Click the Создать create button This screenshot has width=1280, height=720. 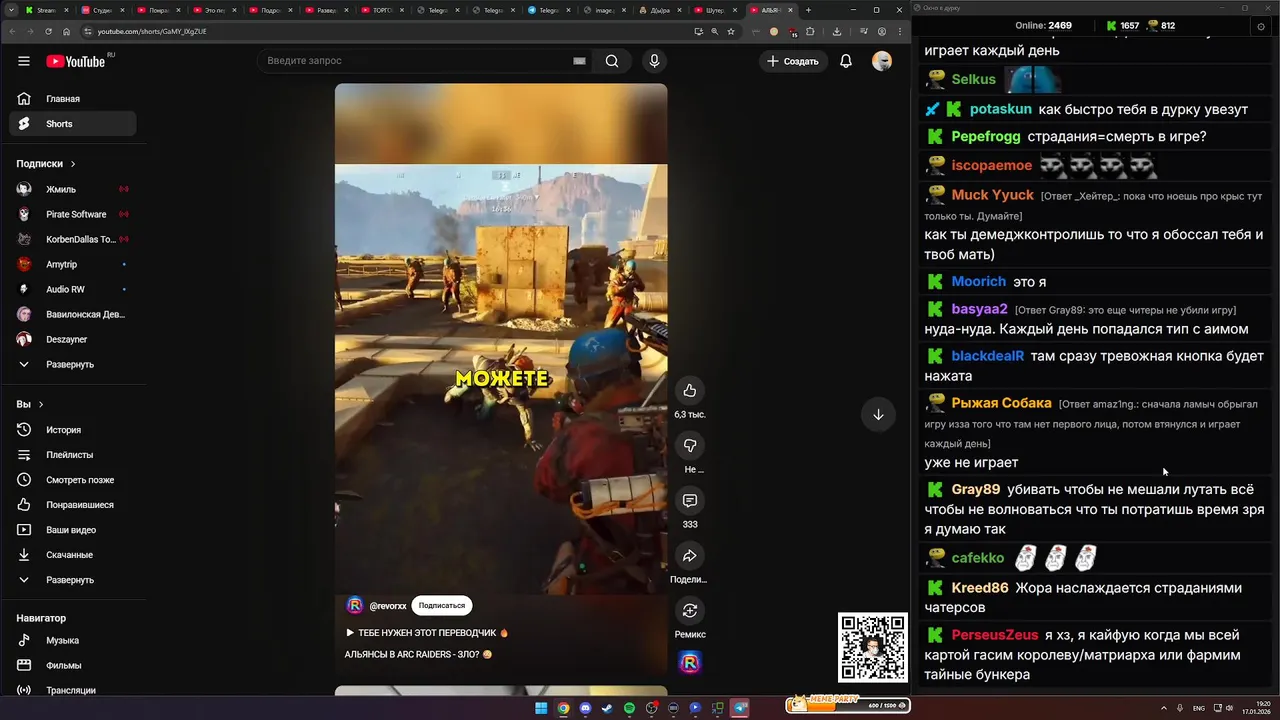793,61
